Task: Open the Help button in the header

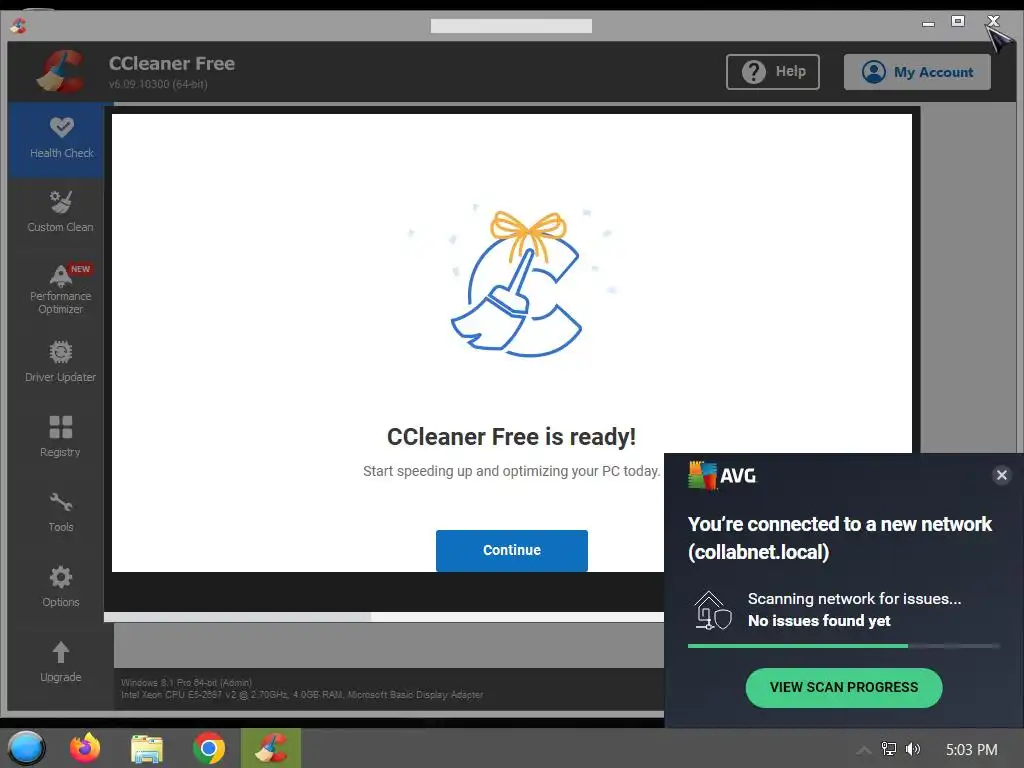Action: click(773, 72)
